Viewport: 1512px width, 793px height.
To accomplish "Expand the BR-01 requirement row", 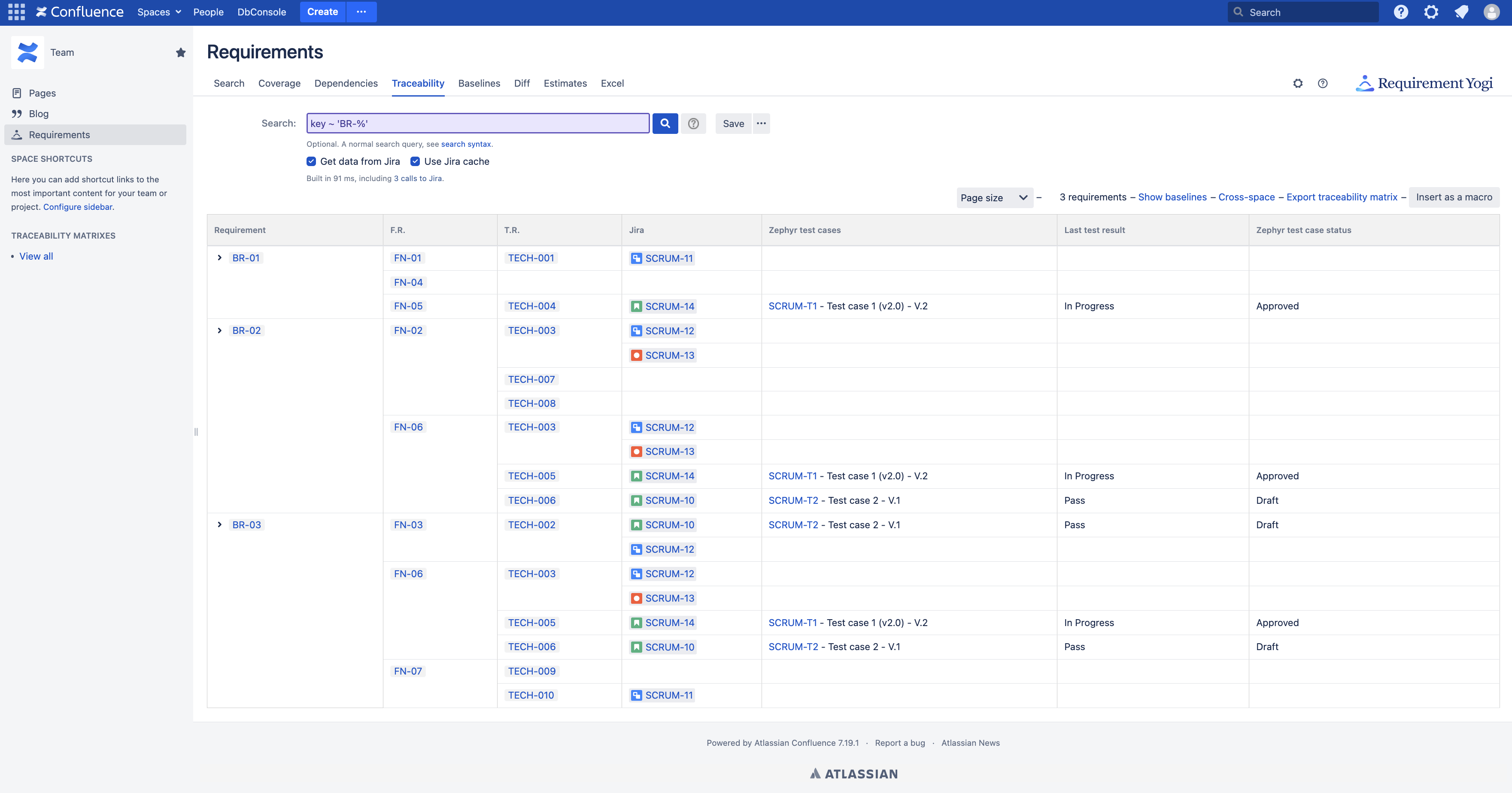I will (220, 258).
